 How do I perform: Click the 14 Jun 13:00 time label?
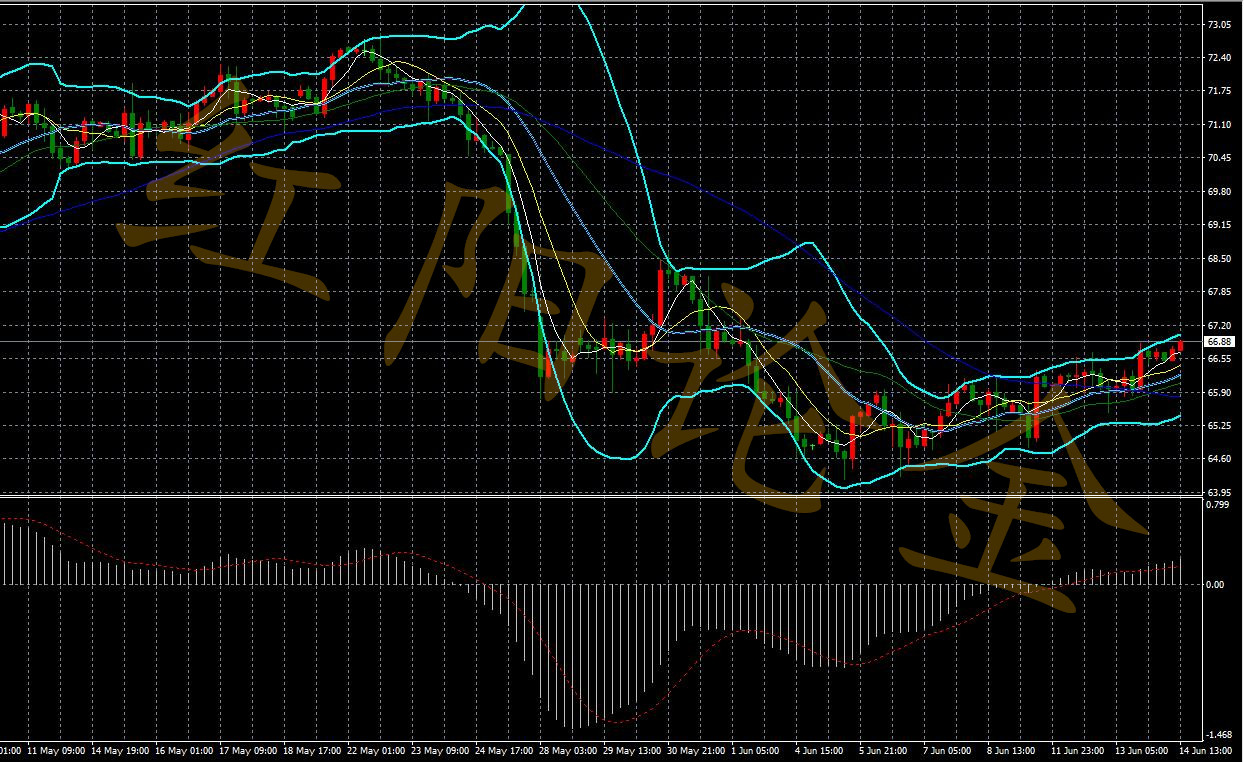(x=1207, y=750)
